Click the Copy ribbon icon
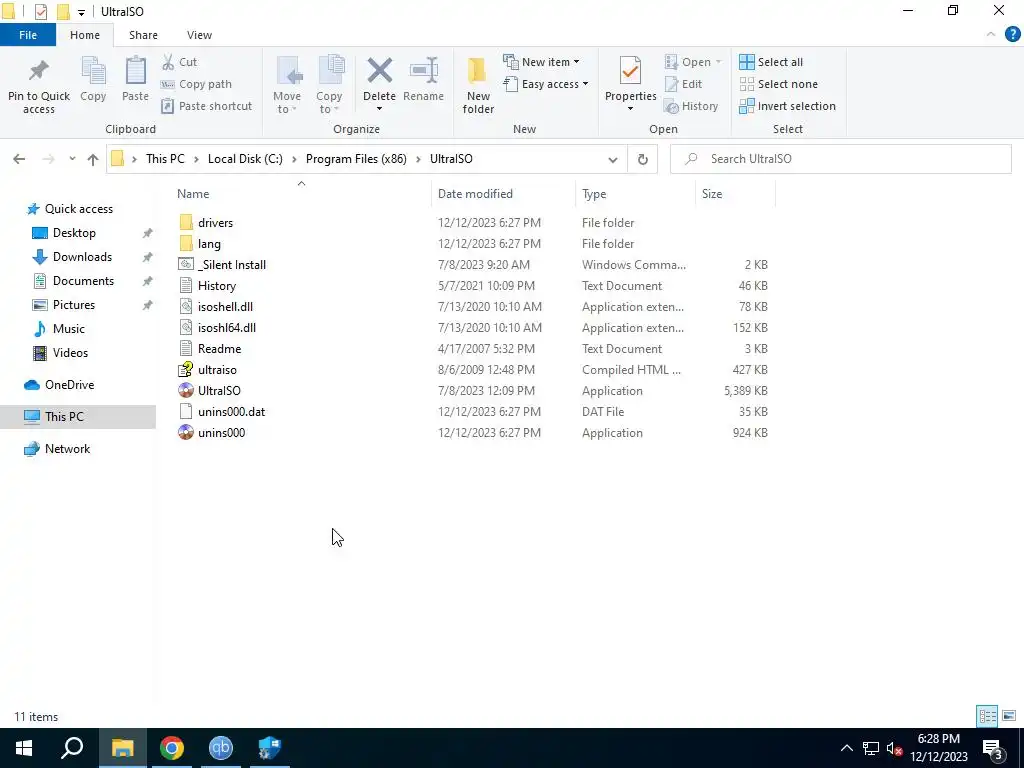 [x=93, y=80]
